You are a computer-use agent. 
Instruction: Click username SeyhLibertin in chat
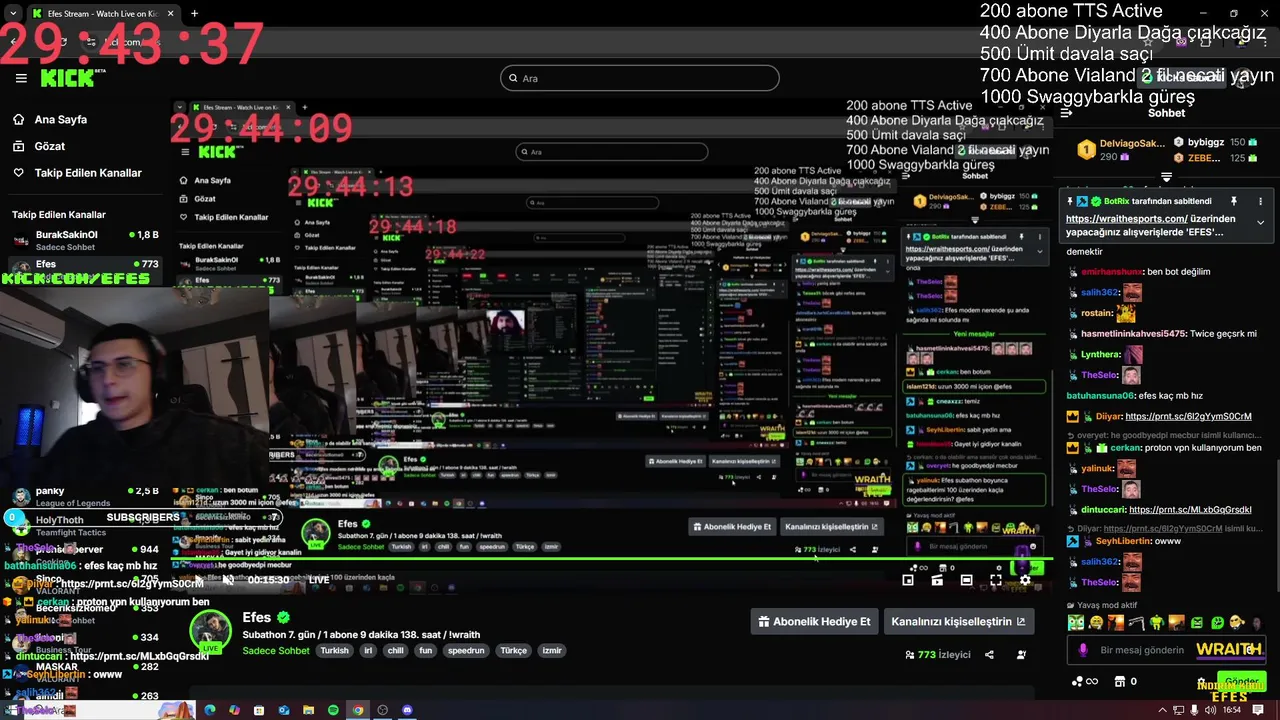tap(1124, 541)
